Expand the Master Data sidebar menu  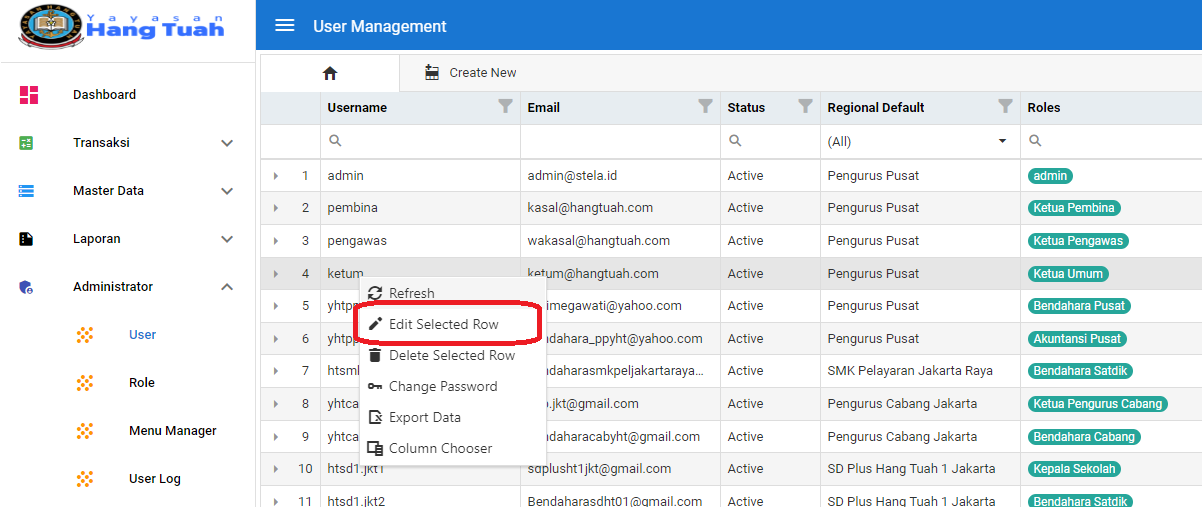coord(227,191)
